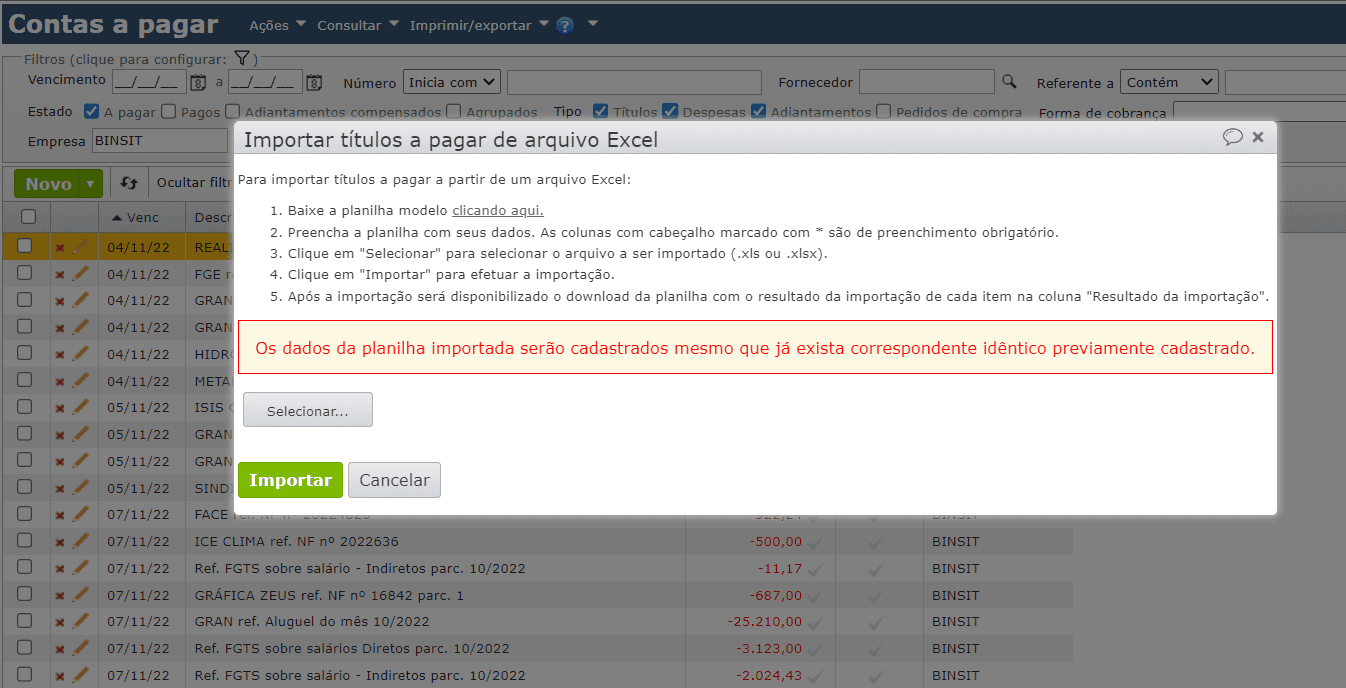The width and height of the screenshot is (1346, 688).
Task: Click the checkmark beside the -500,00 amount
Action: (x=815, y=542)
